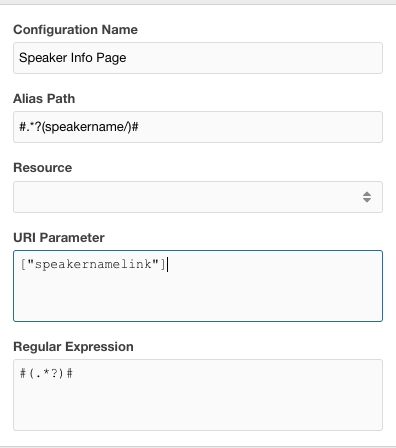Click the 'Speaker Info Page' text
Viewport: 396px width, 448px height.
coord(73,58)
